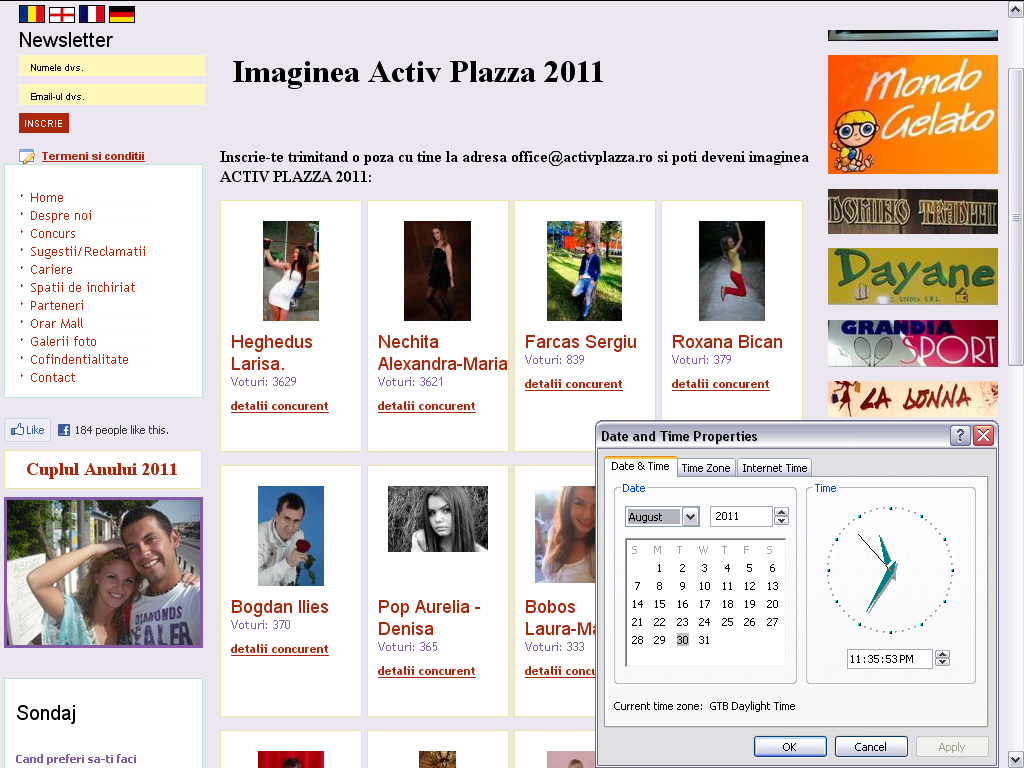Click the Email-ul dvs. input field
This screenshot has width=1024, height=768.
[111, 95]
